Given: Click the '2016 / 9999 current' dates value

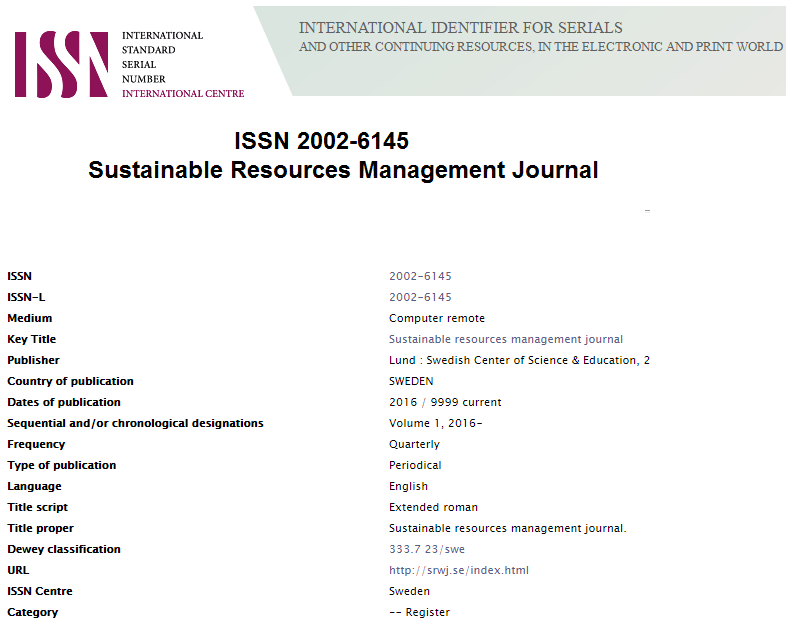Looking at the screenshot, I should click(445, 402).
